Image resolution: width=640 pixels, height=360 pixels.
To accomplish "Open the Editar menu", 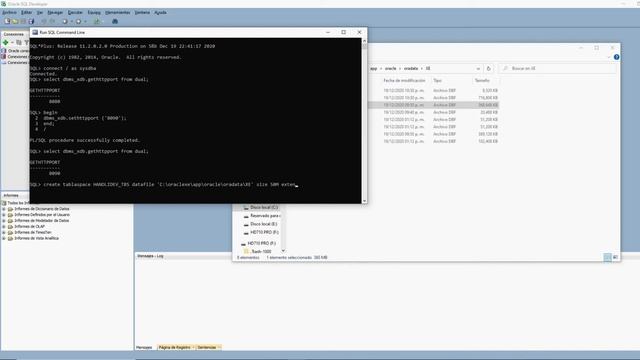I will point(27,13).
